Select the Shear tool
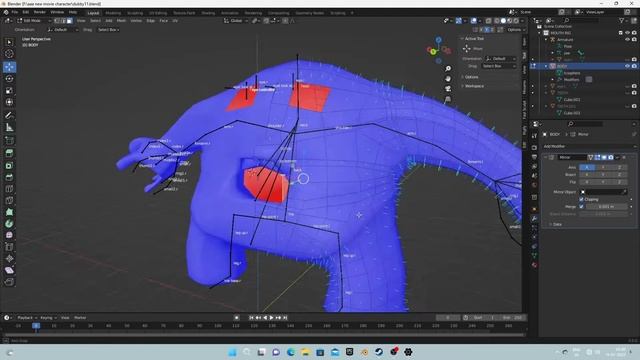 point(9,270)
